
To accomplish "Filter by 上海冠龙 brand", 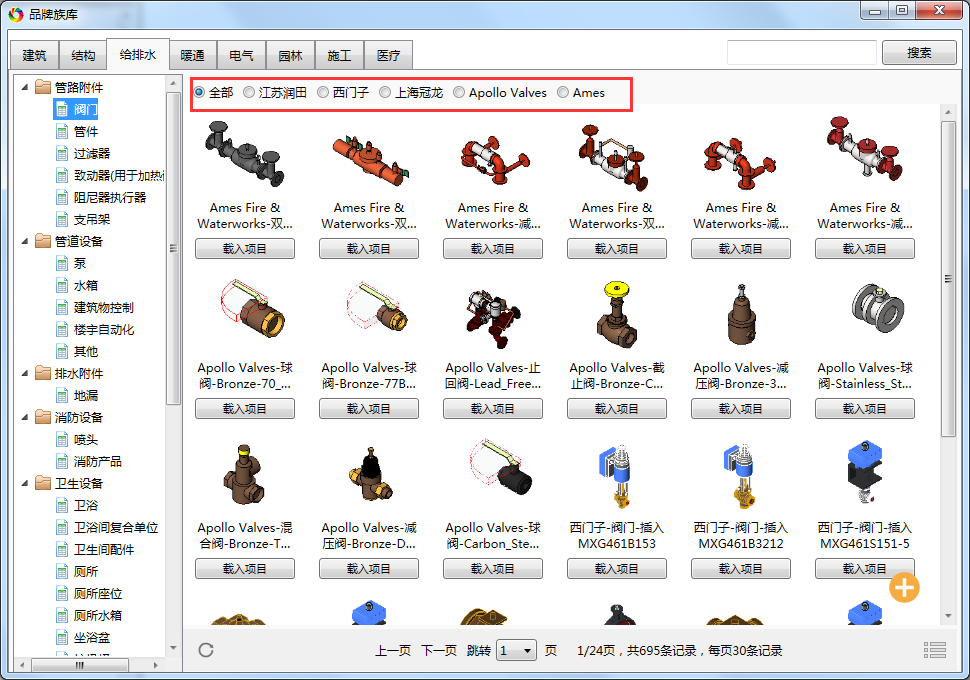I will 411,92.
